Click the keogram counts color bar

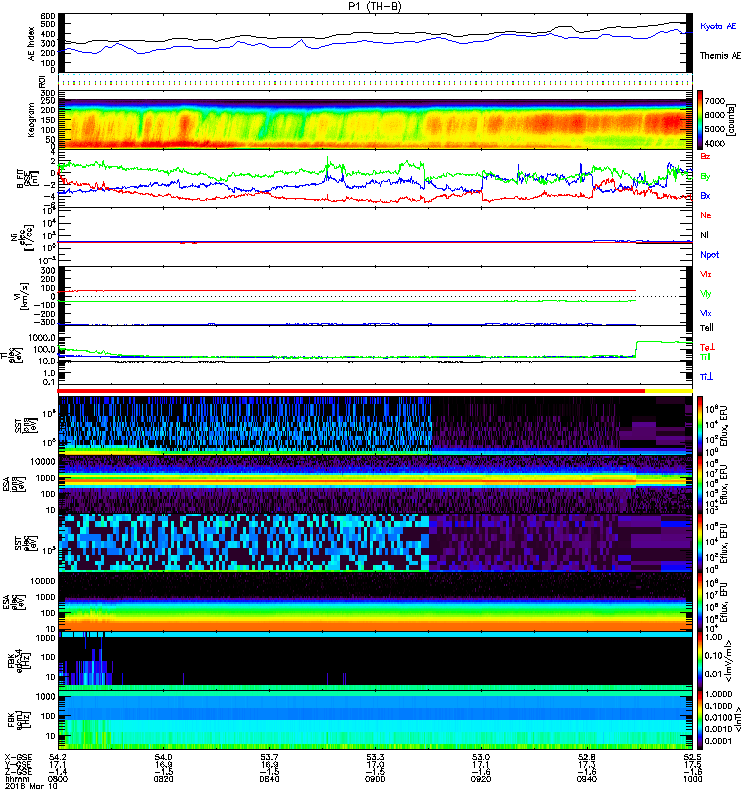(x=699, y=120)
